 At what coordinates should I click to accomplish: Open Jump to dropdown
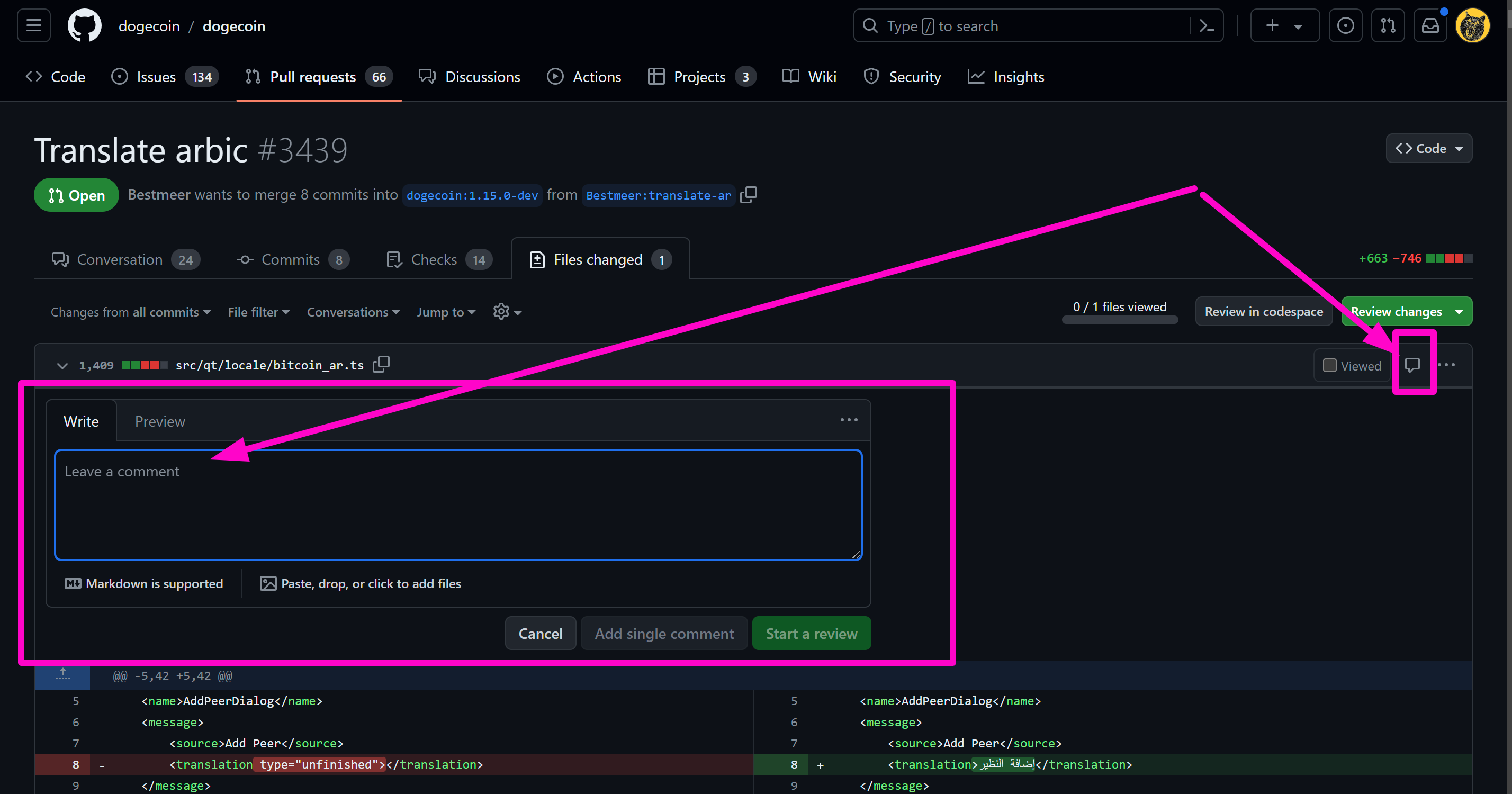tap(446, 312)
